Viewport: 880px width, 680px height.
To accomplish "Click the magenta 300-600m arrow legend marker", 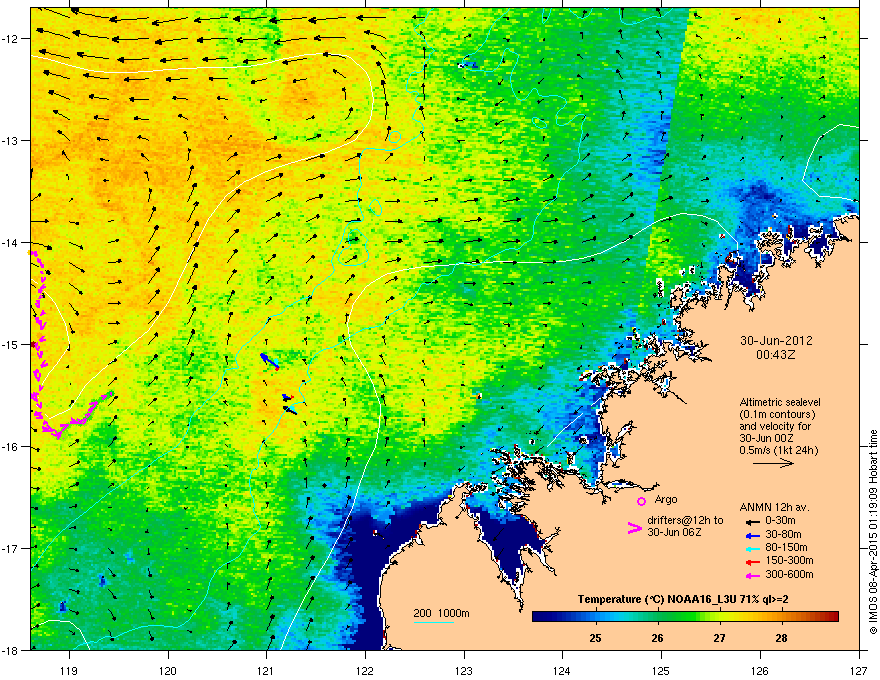I will point(753,575).
